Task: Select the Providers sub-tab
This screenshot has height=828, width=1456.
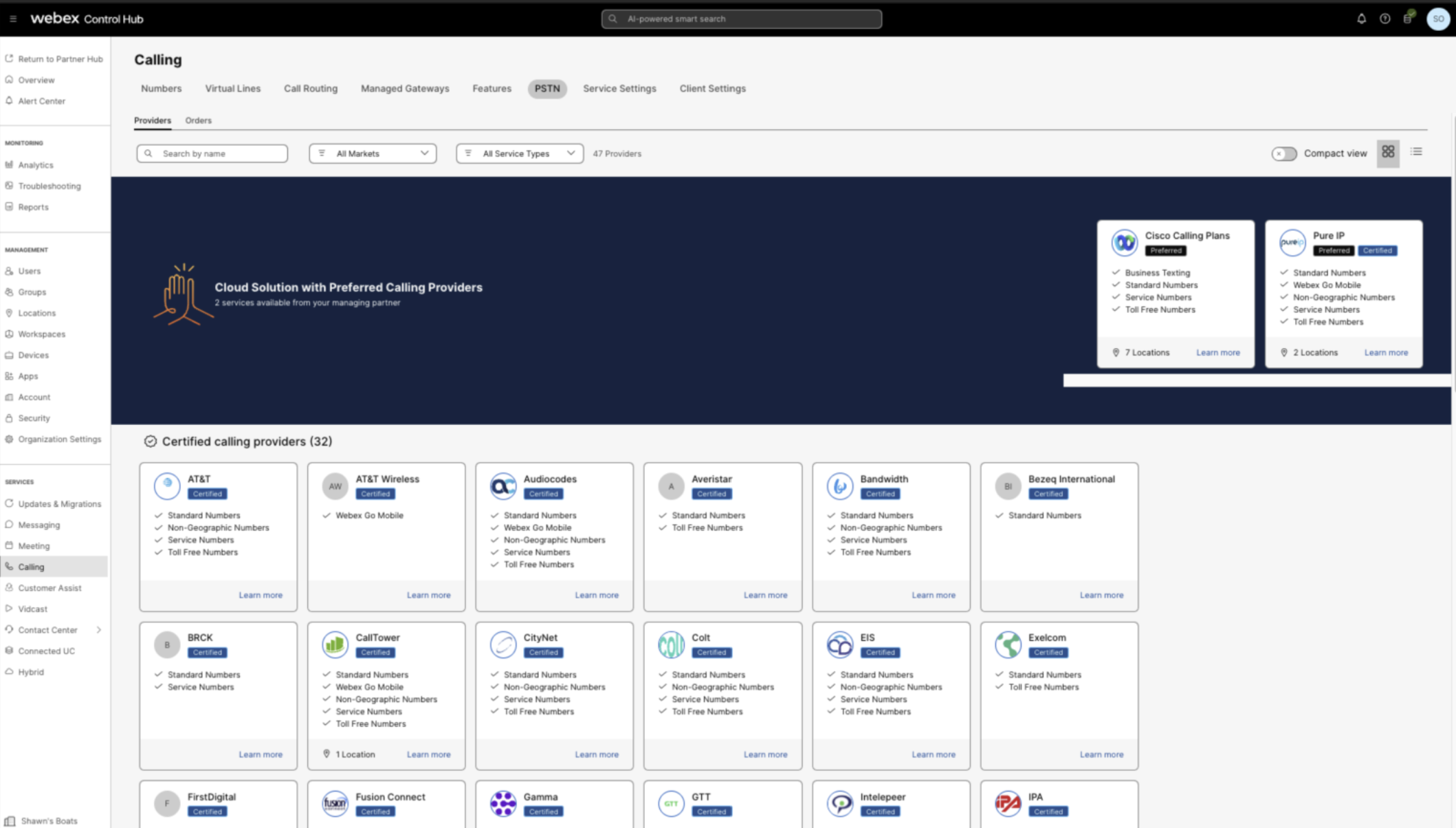Action: pos(153,120)
